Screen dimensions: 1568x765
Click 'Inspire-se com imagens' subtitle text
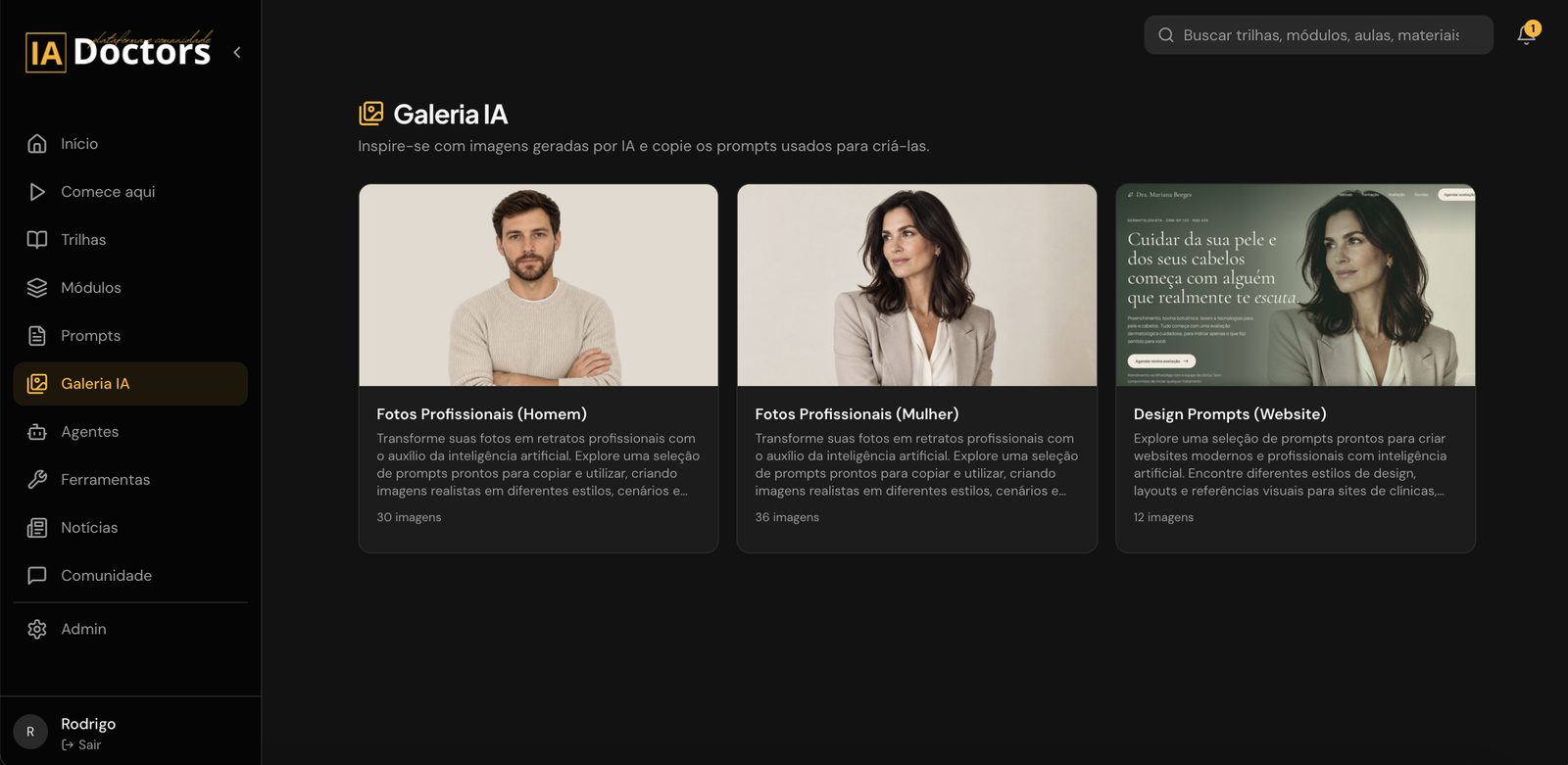(x=644, y=146)
